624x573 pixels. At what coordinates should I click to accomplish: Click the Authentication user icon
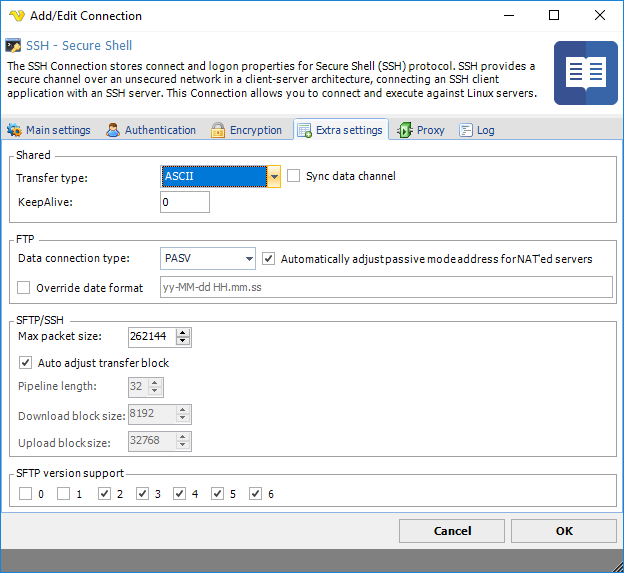[114, 130]
